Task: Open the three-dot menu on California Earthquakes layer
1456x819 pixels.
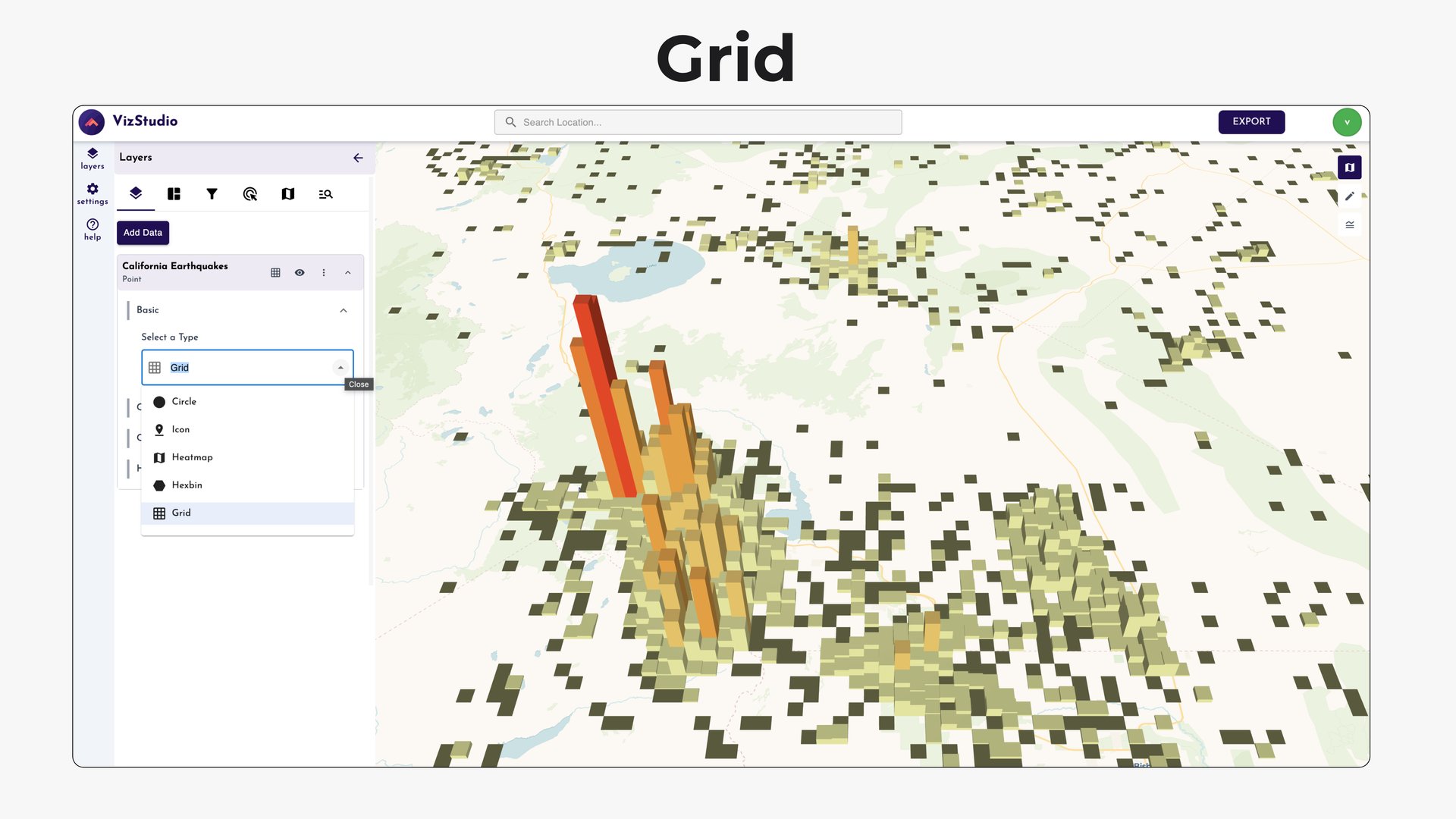Action: click(x=324, y=272)
